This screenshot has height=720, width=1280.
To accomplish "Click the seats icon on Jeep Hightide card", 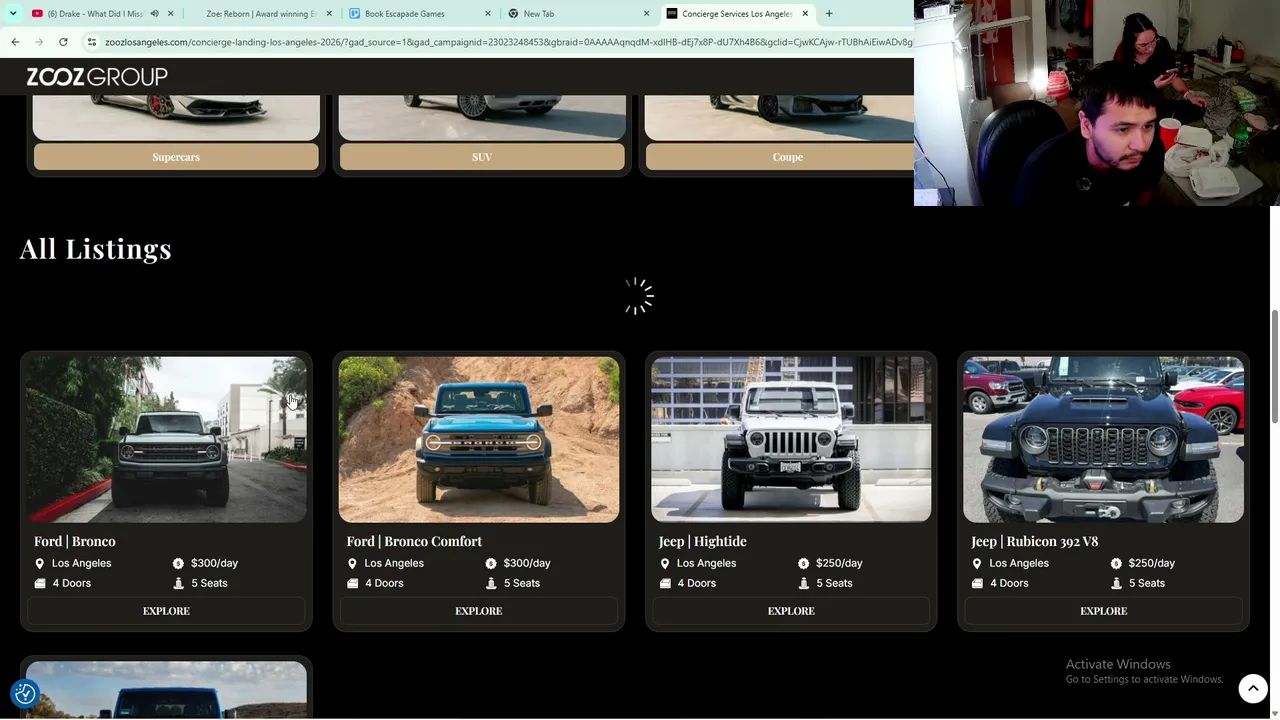I will click(x=803, y=583).
